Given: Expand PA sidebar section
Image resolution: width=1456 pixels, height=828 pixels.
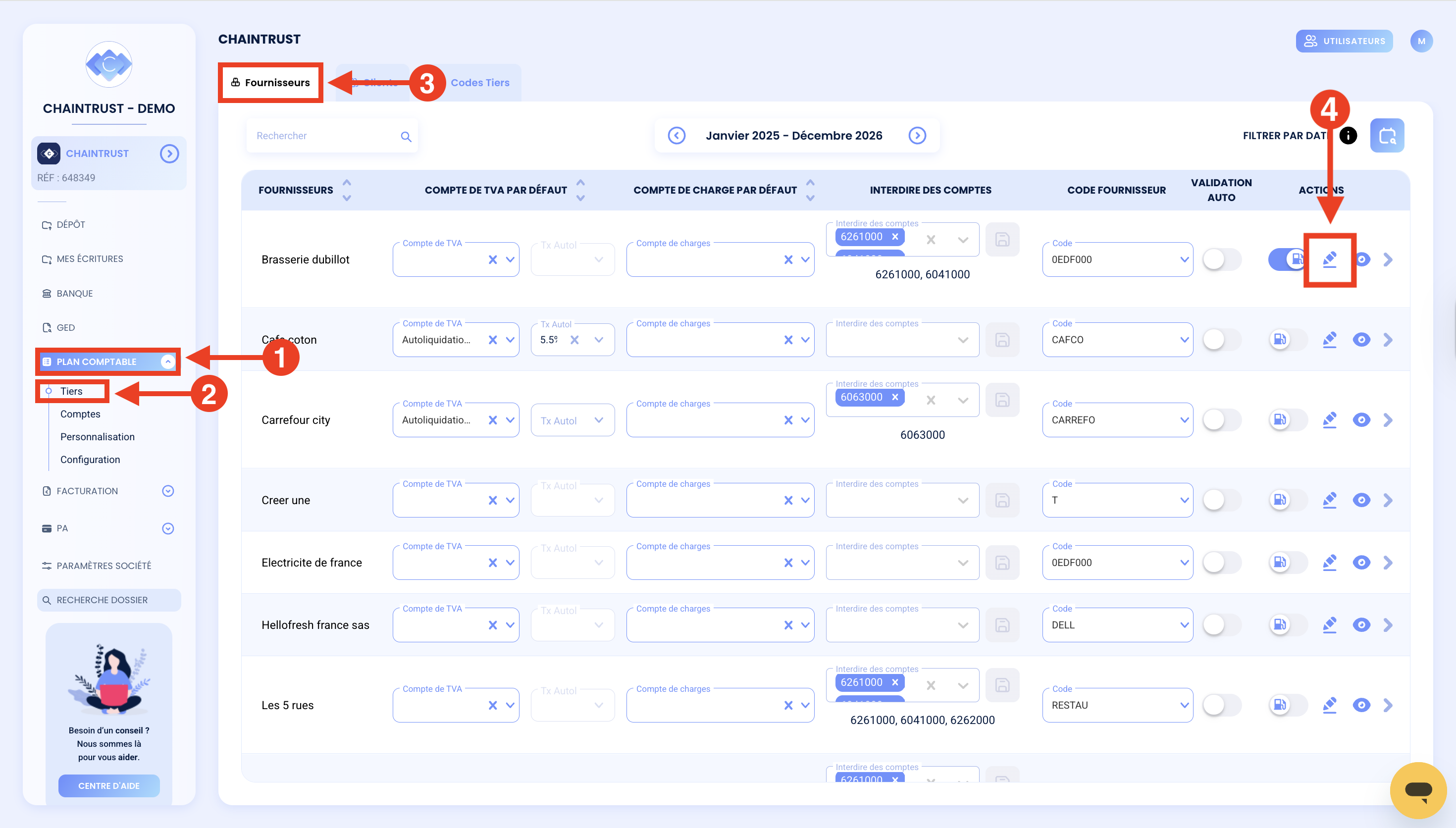Looking at the screenshot, I should (168, 528).
